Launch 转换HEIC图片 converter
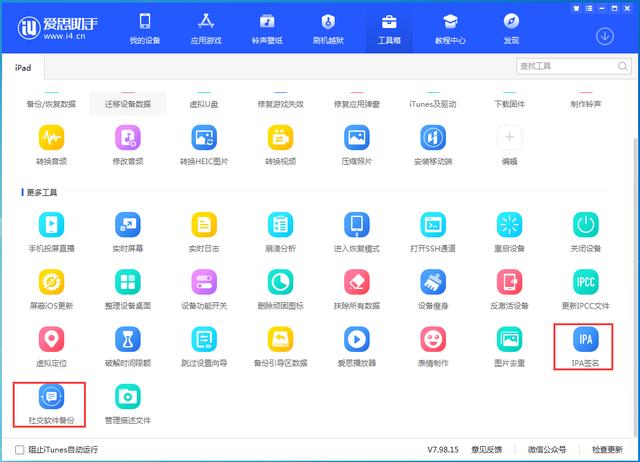This screenshot has height=462, width=640. (204, 138)
